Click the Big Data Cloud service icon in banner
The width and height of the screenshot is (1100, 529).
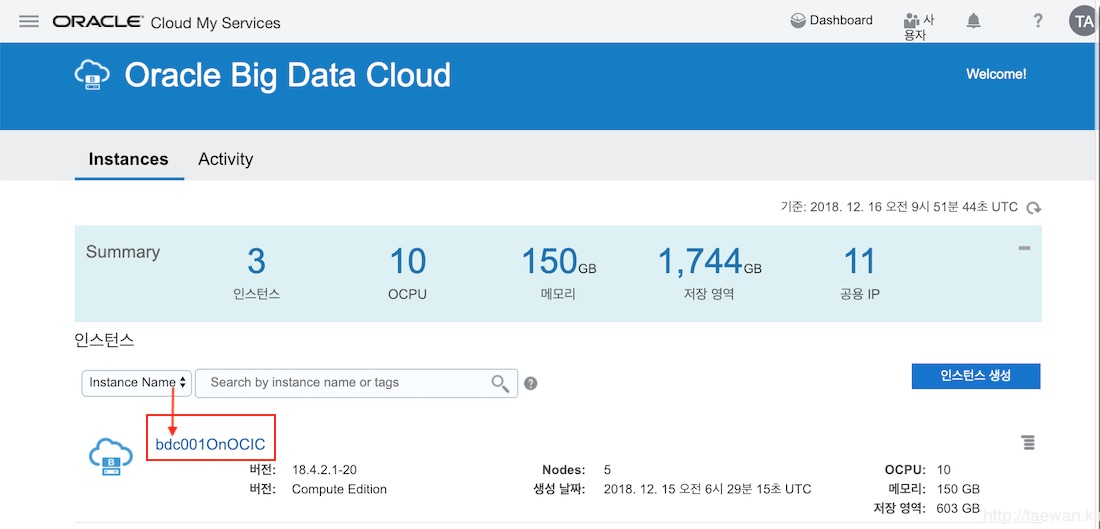pyautogui.click(x=93, y=74)
